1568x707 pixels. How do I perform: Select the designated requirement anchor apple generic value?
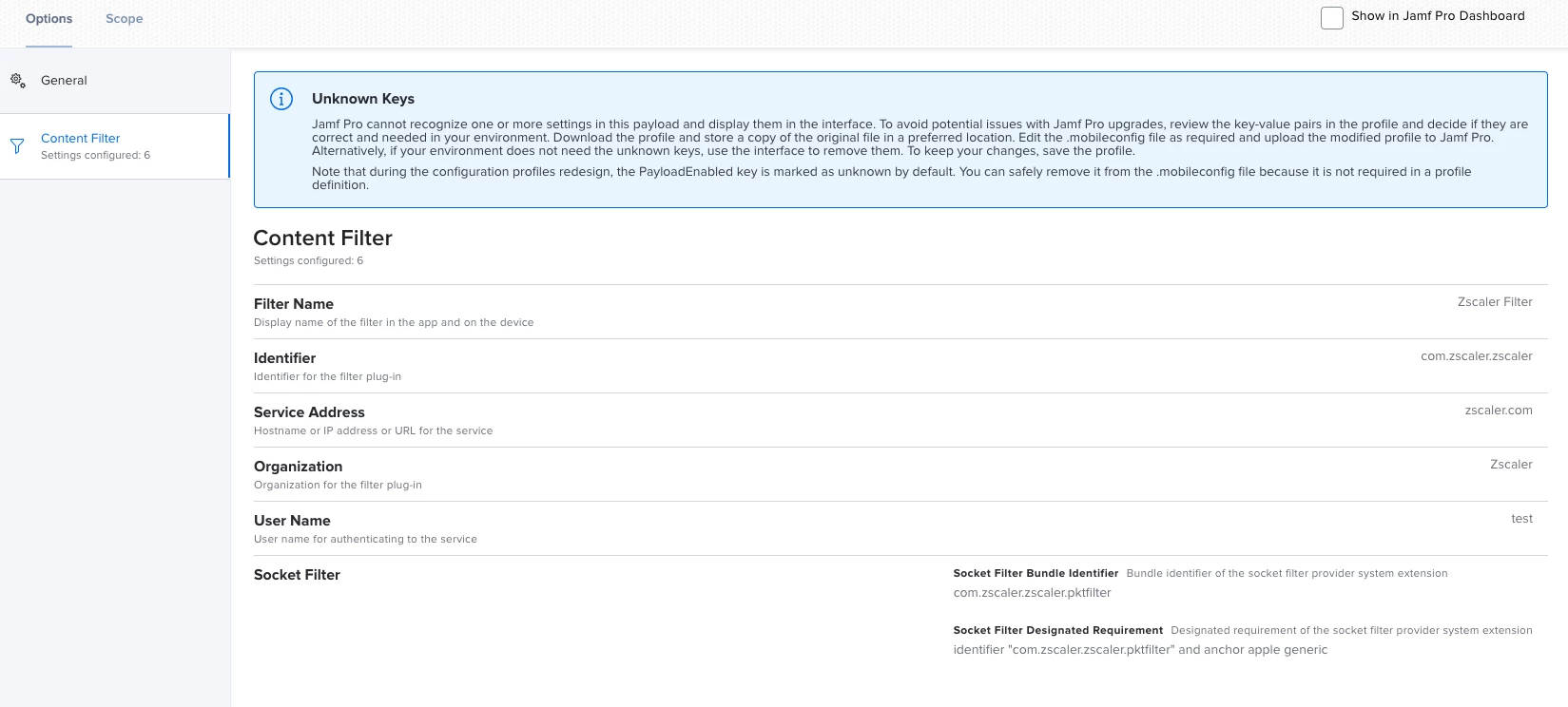pyautogui.click(x=1141, y=650)
